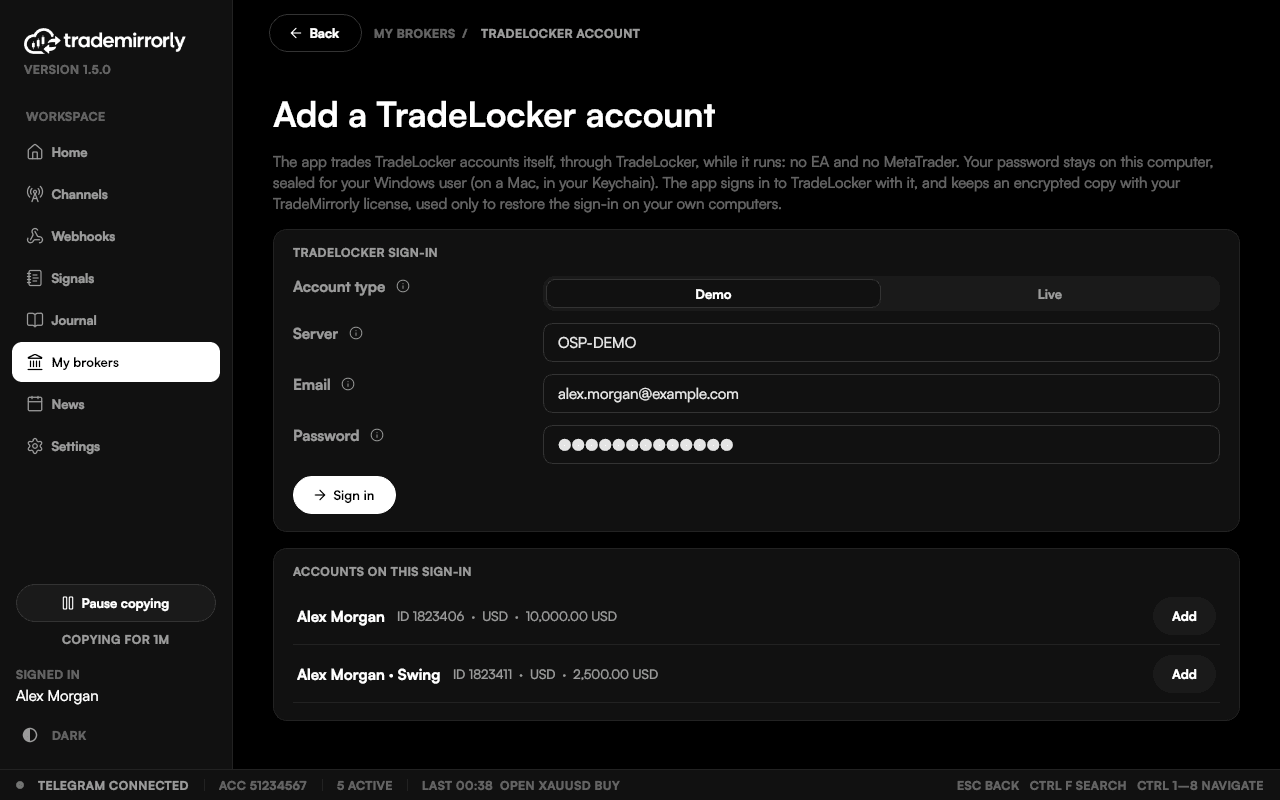Viewport: 1280px width, 800px height.
Task: Open Home via its house icon
Action: coord(35,152)
